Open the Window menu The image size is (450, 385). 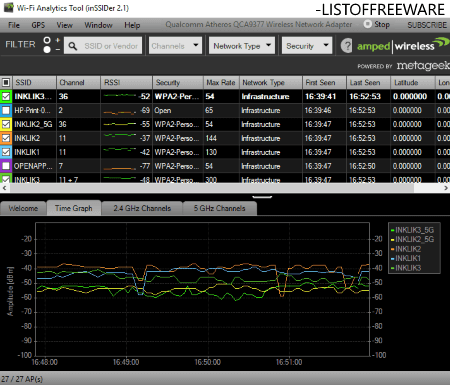pyautogui.click(x=98, y=25)
